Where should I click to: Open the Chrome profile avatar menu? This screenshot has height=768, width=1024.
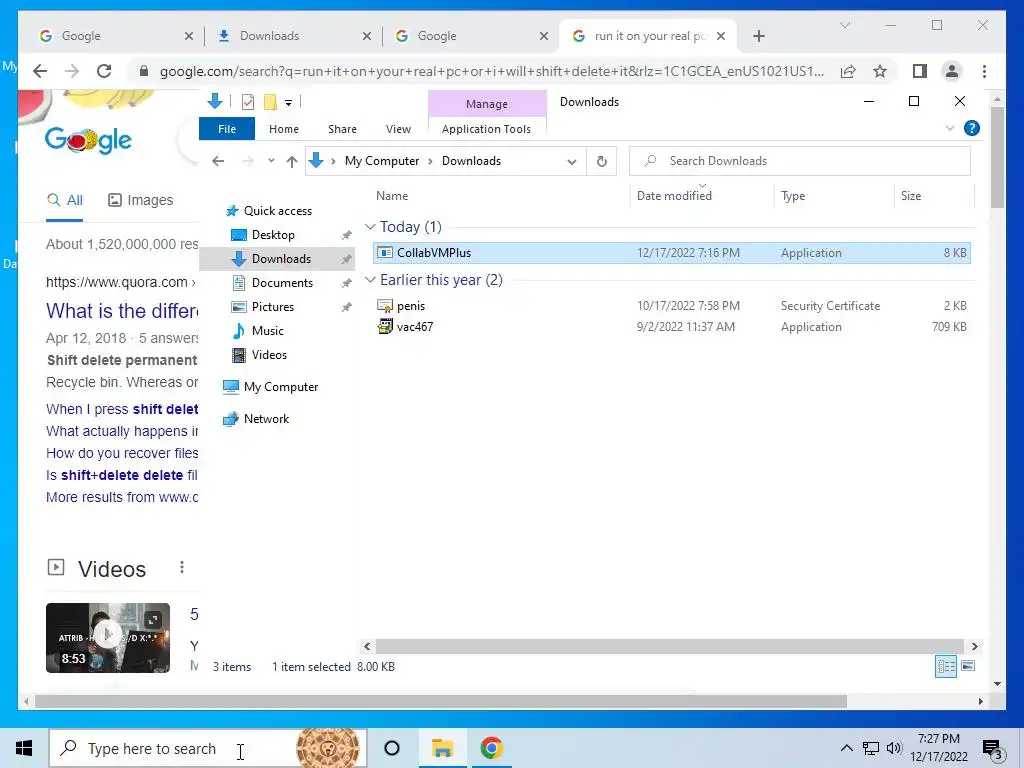pos(952,71)
